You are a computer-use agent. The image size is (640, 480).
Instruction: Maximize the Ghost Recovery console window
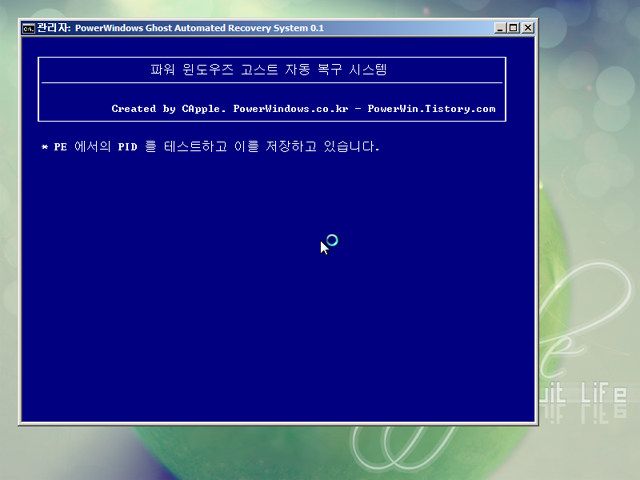click(x=513, y=28)
